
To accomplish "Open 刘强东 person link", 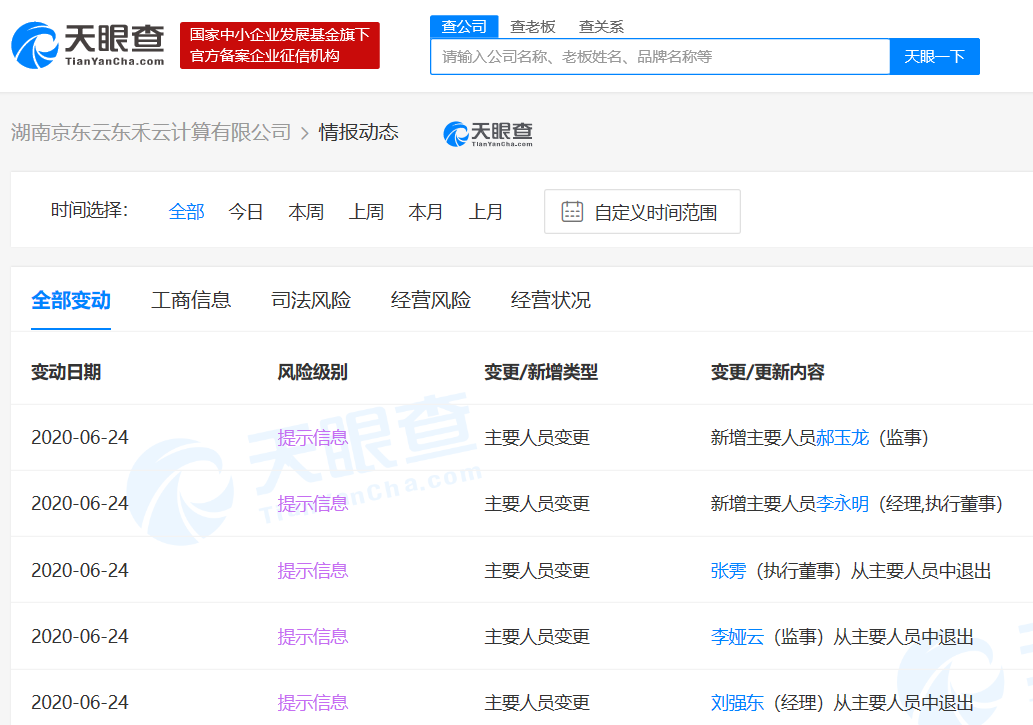I will click(737, 703).
